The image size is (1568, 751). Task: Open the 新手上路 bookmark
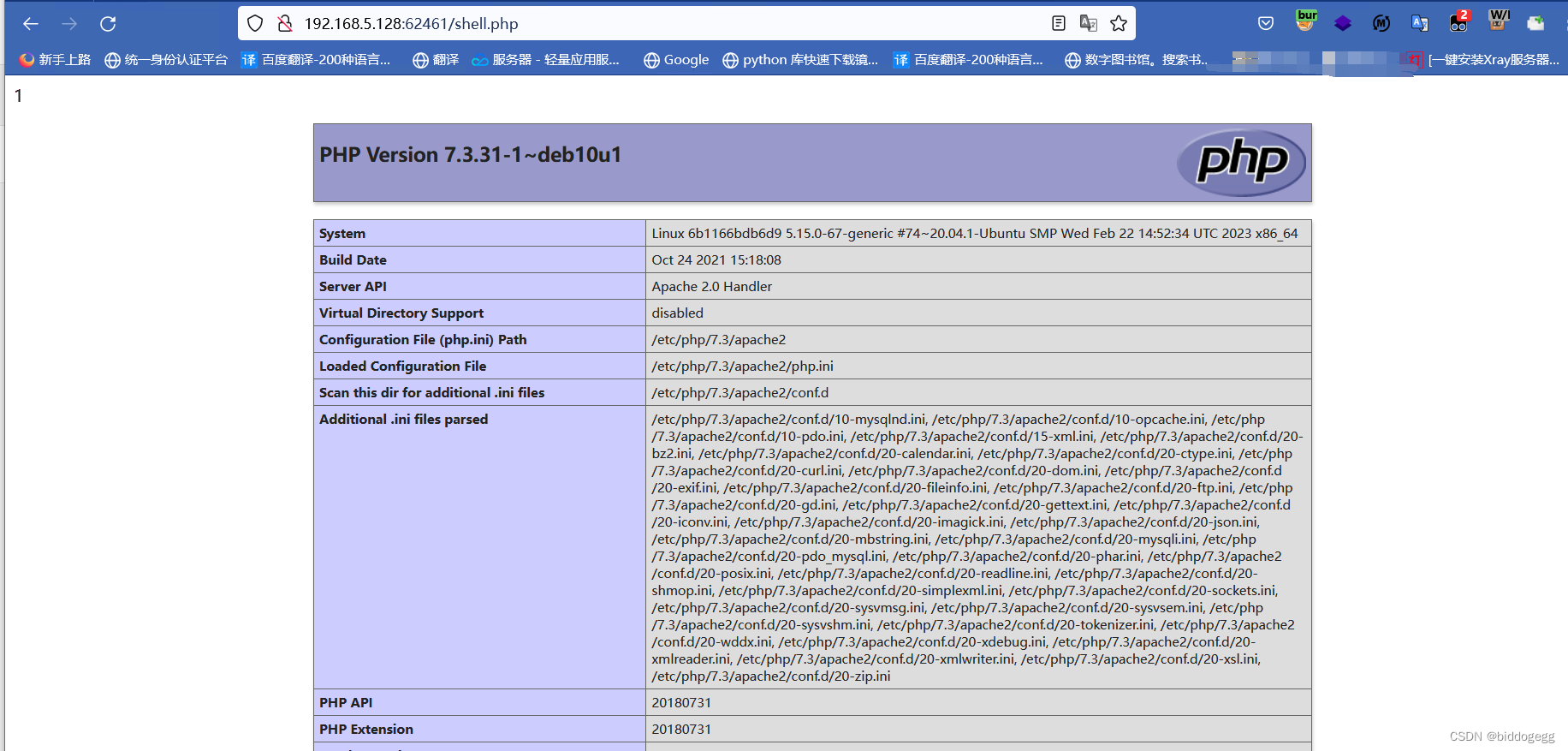tap(55, 60)
